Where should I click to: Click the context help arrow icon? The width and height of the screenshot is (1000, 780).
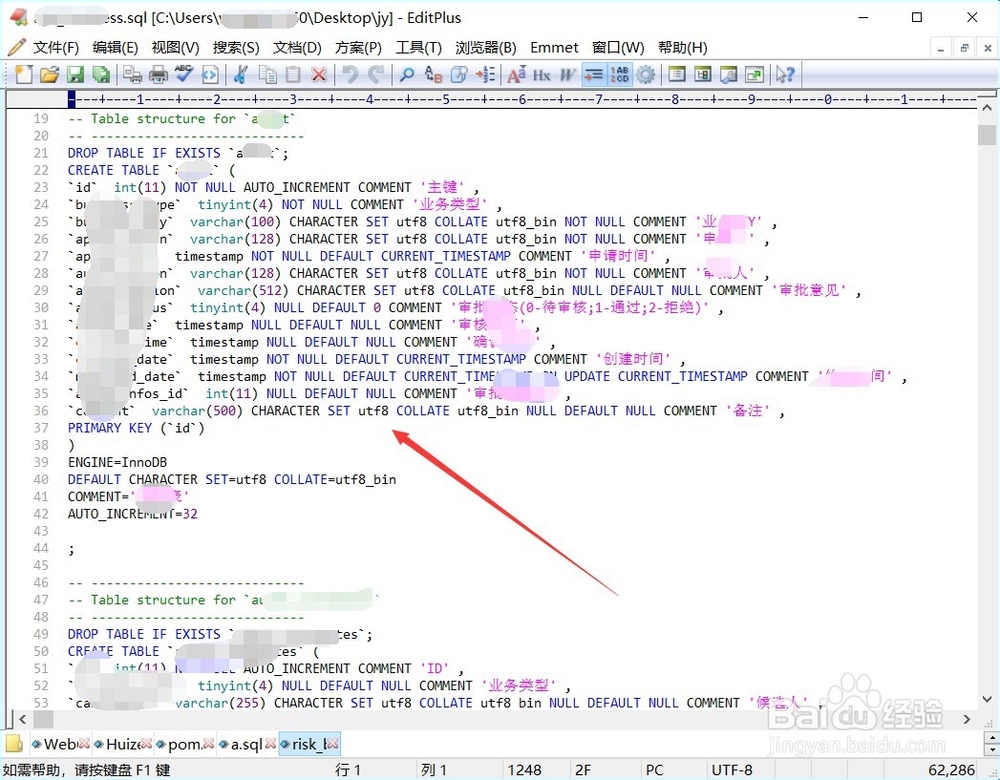pyautogui.click(x=785, y=75)
